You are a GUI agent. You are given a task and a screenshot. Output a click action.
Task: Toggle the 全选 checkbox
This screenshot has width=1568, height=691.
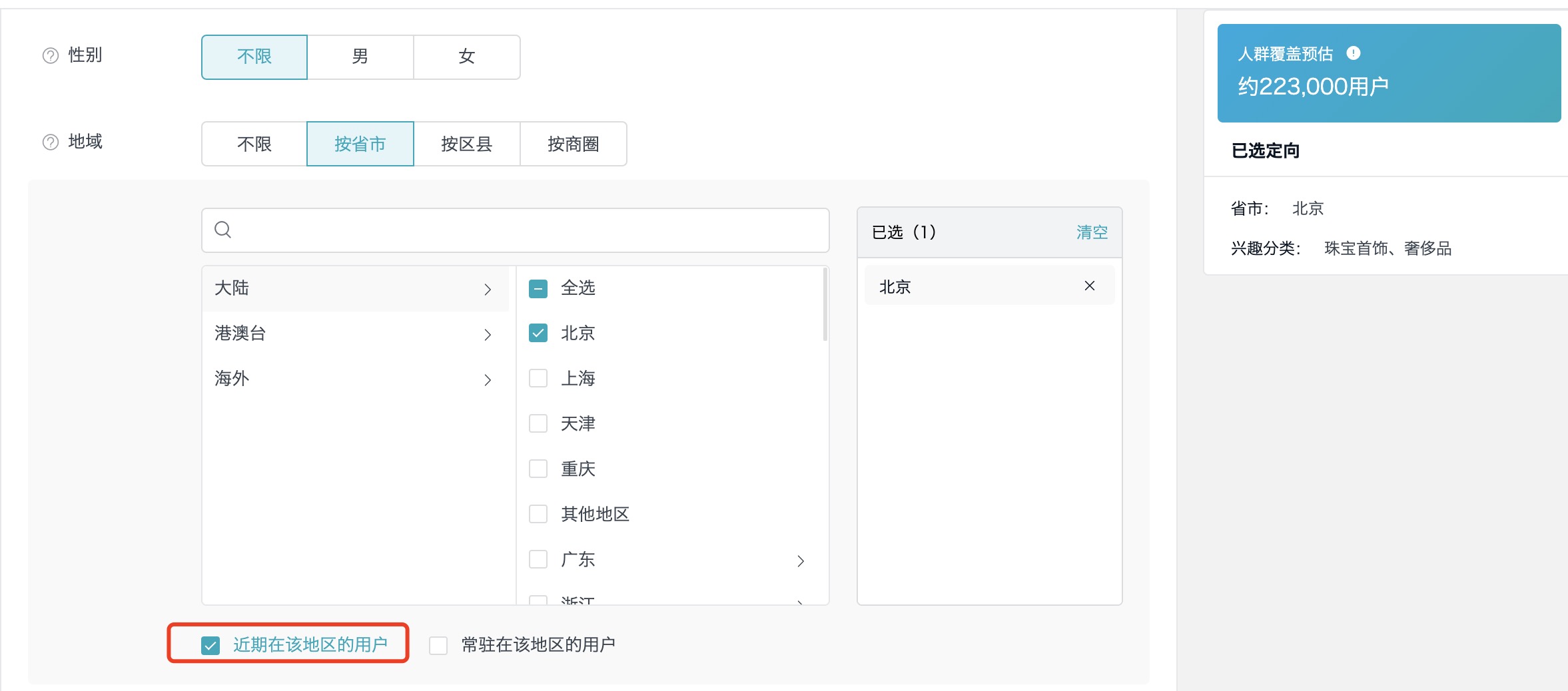(x=538, y=289)
